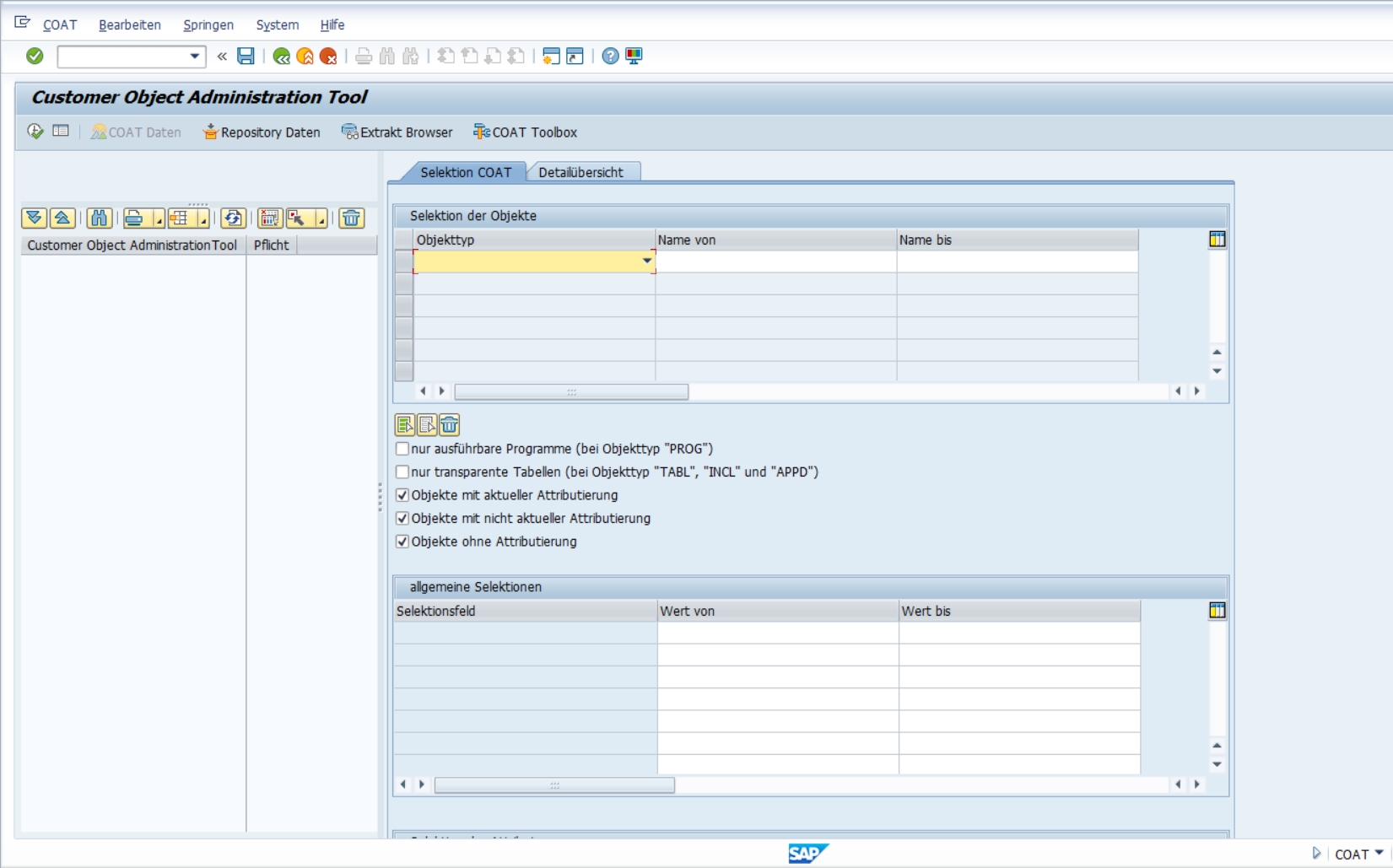The image size is (1393, 868).
Task: Click the Save diskette icon
Action: click(246, 56)
